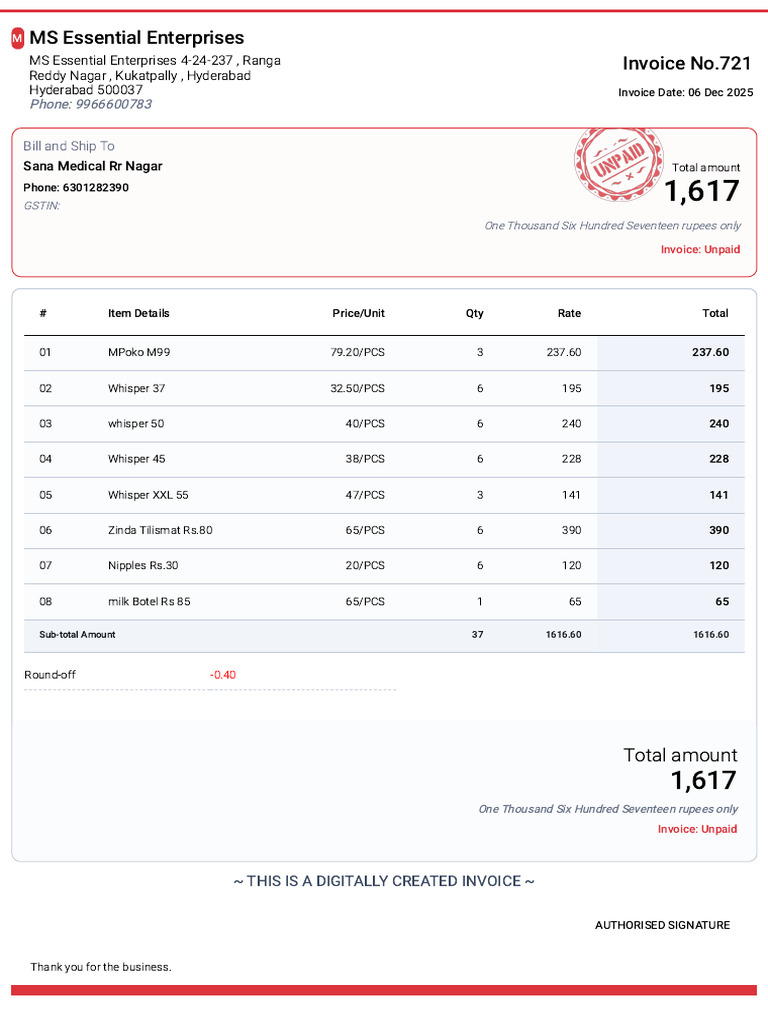Click the Item Details column header
This screenshot has width=768, height=1024.
(x=138, y=313)
